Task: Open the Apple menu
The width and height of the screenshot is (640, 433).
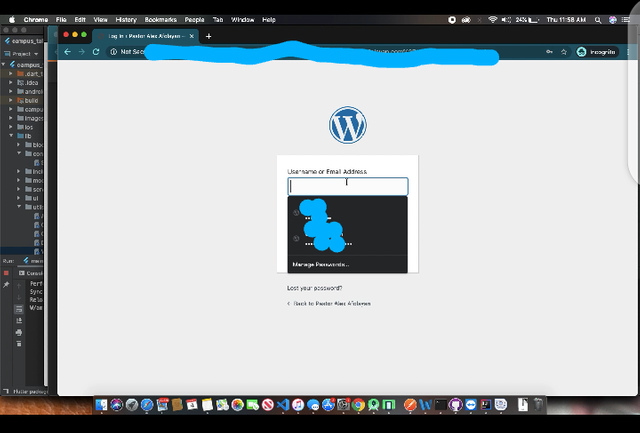Action: pos(11,20)
